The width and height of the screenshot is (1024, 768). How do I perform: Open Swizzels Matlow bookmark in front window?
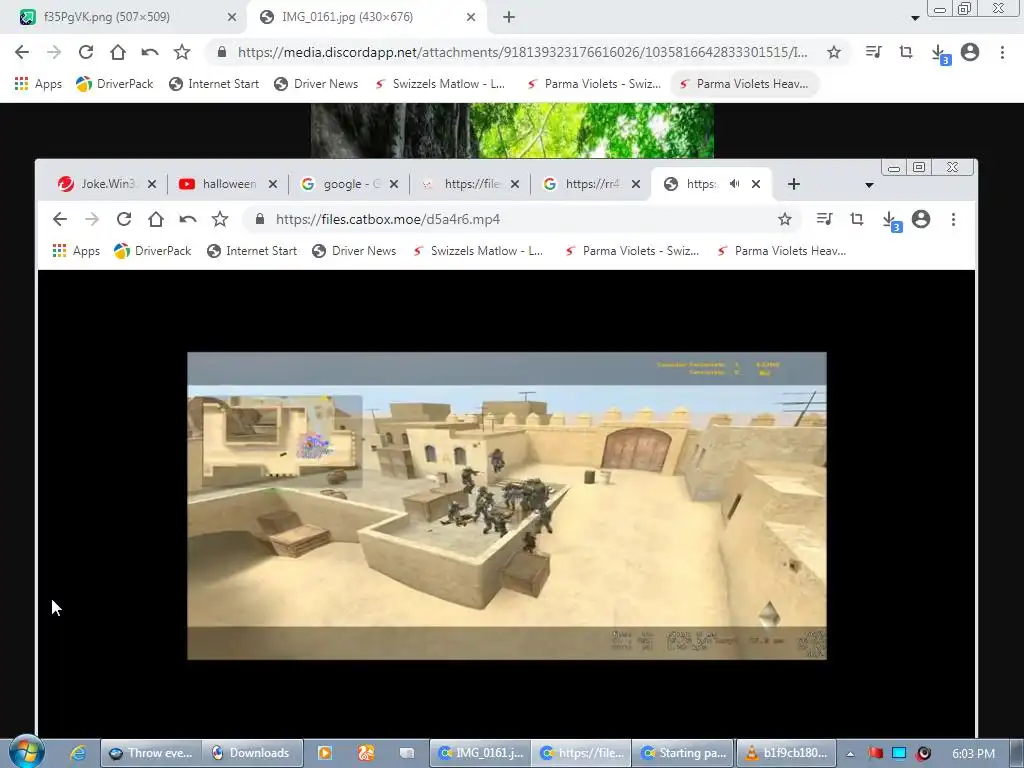point(478,251)
